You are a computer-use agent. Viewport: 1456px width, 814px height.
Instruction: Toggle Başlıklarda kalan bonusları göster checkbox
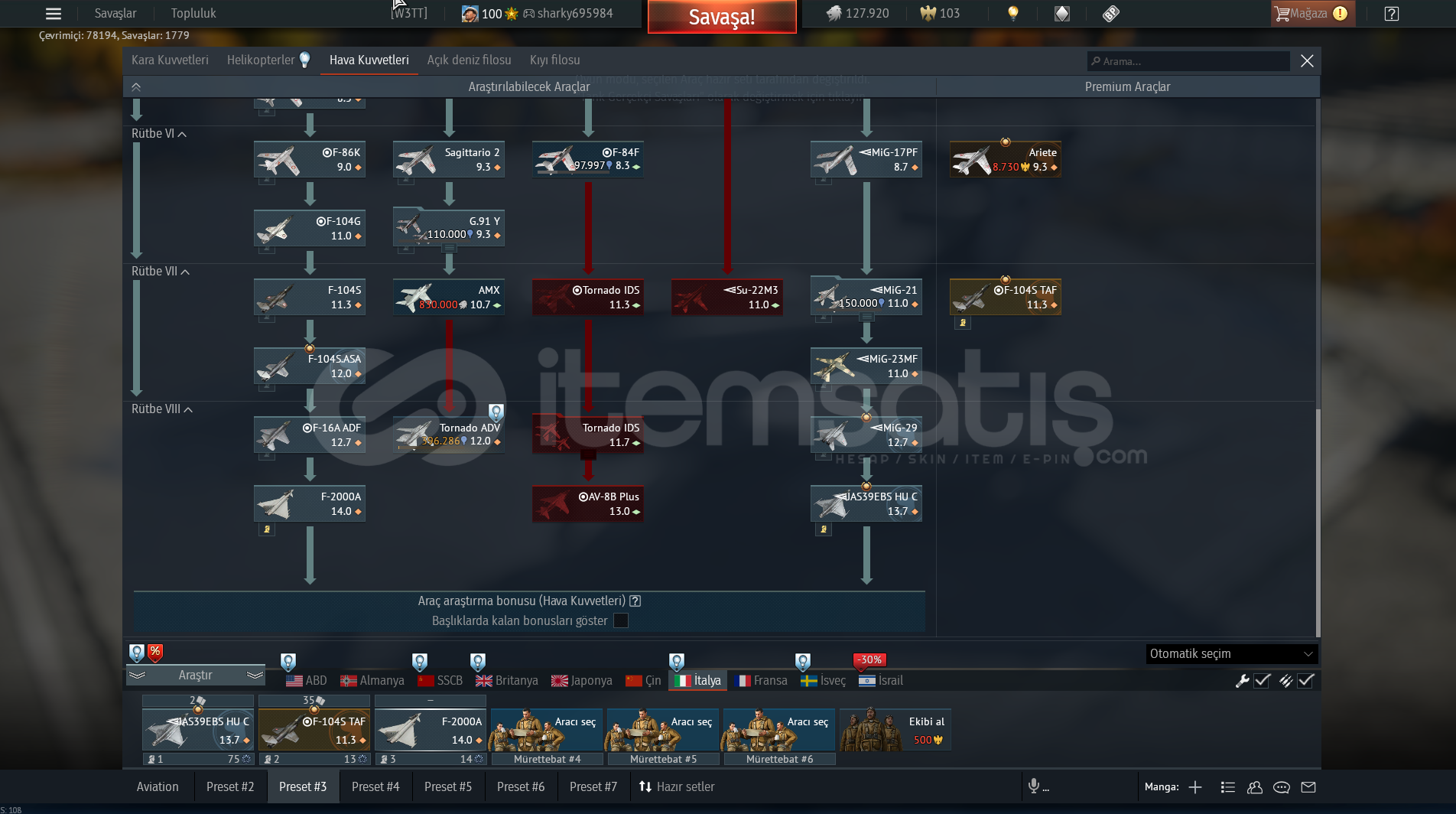[x=621, y=620]
